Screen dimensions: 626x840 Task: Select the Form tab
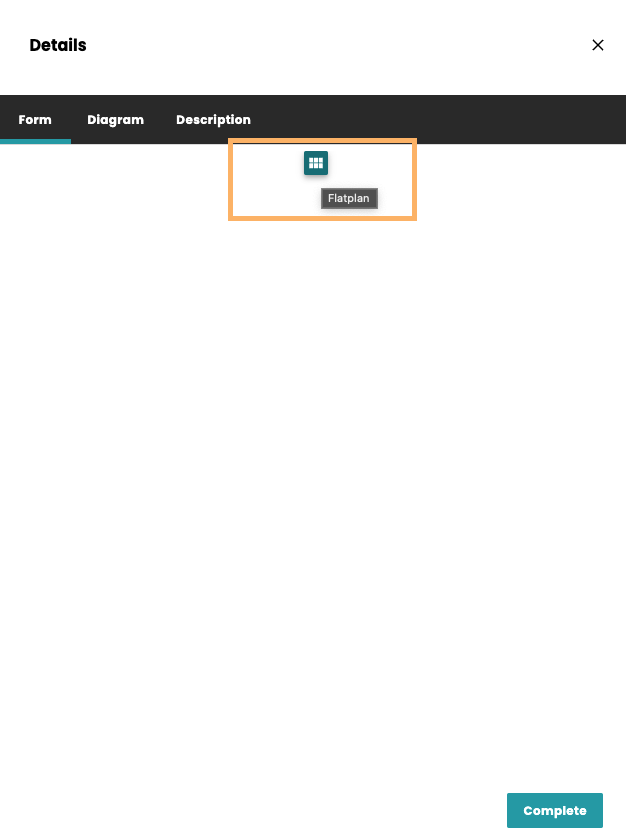pyautogui.click(x=35, y=120)
